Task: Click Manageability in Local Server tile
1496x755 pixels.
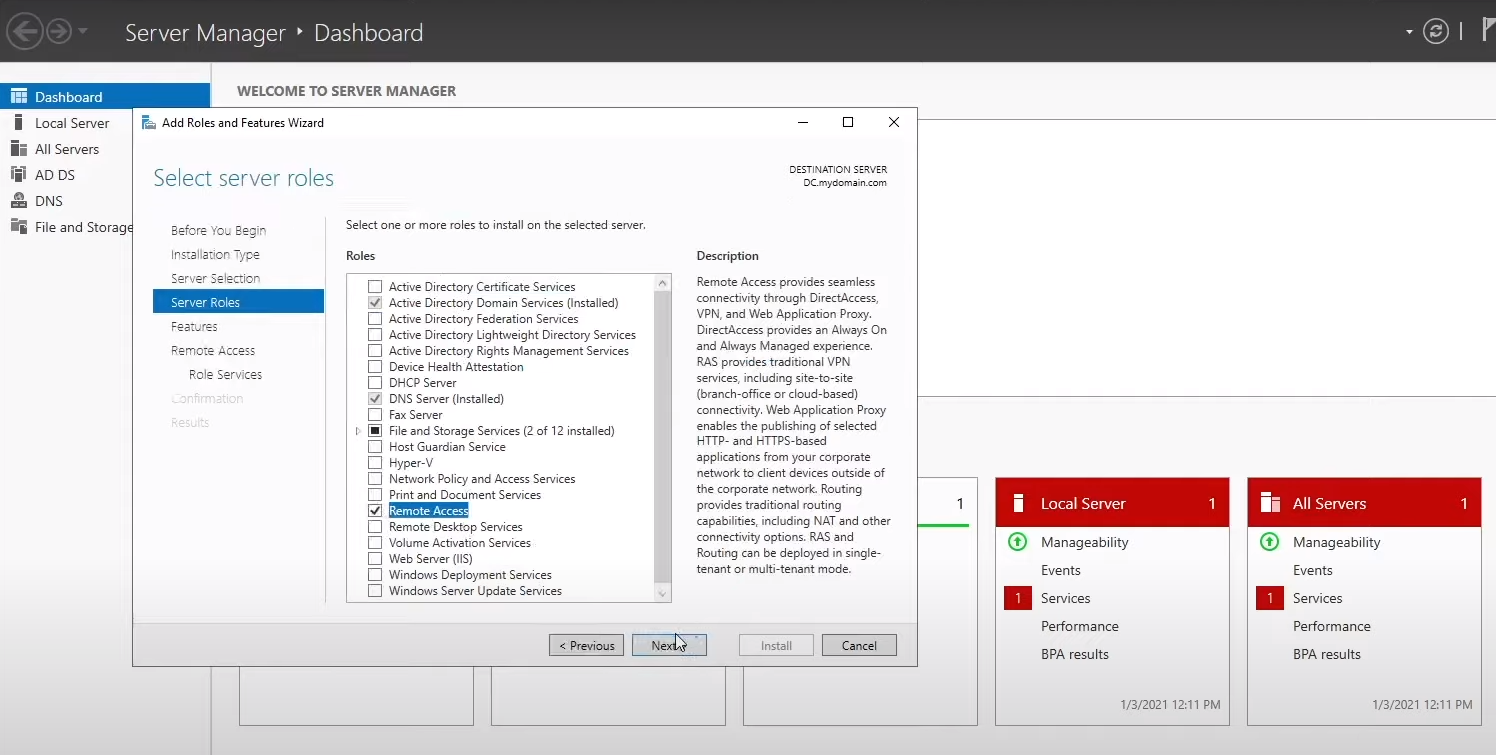Action: point(1084,542)
